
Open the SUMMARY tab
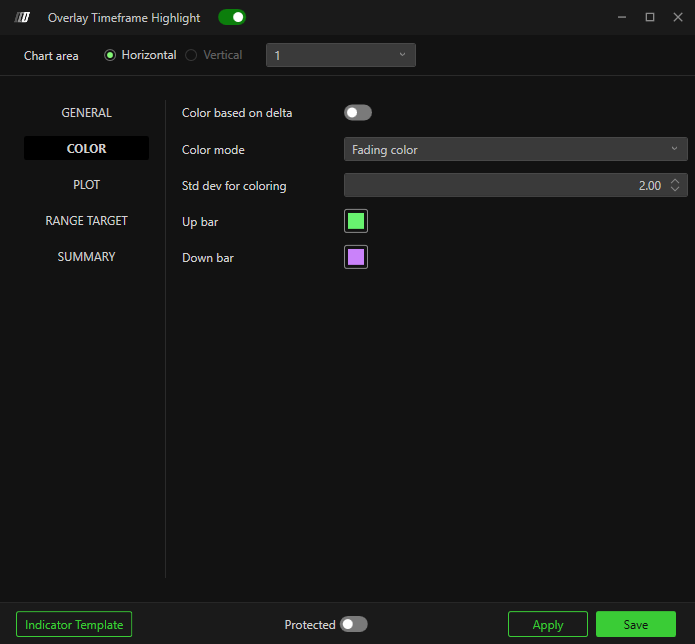[x=87, y=257]
